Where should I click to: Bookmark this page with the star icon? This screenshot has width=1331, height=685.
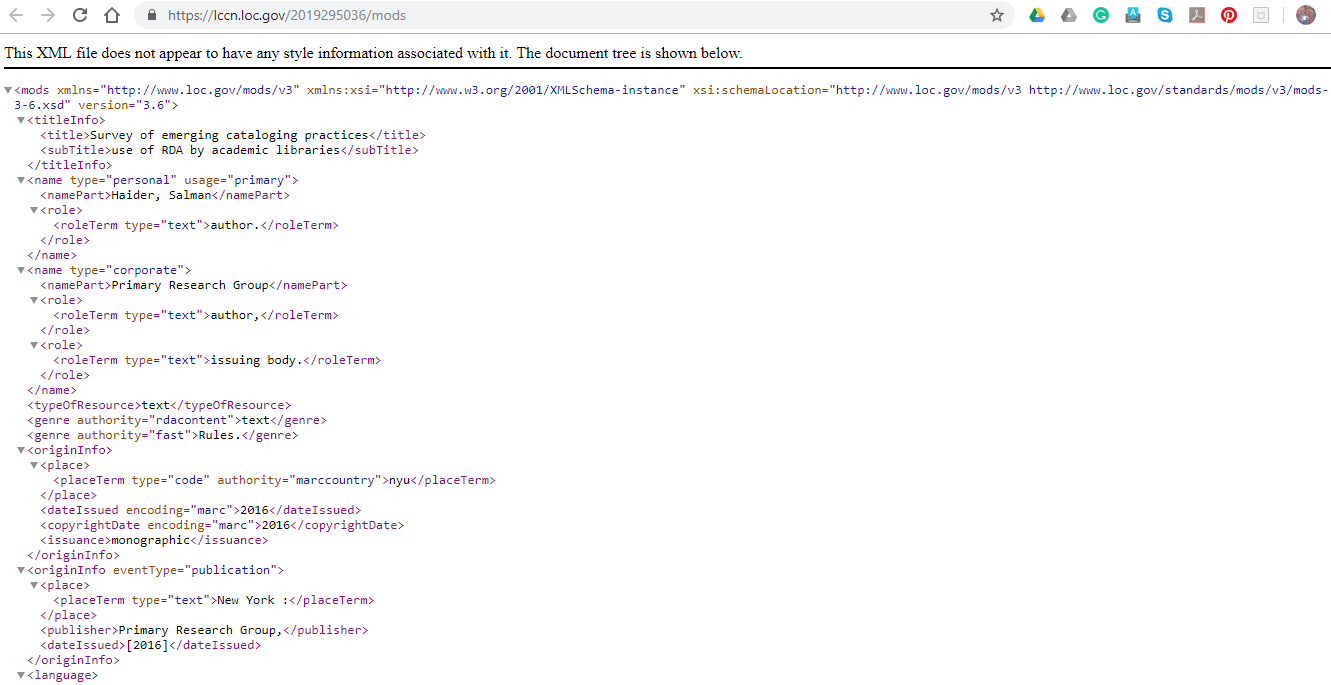coord(996,15)
